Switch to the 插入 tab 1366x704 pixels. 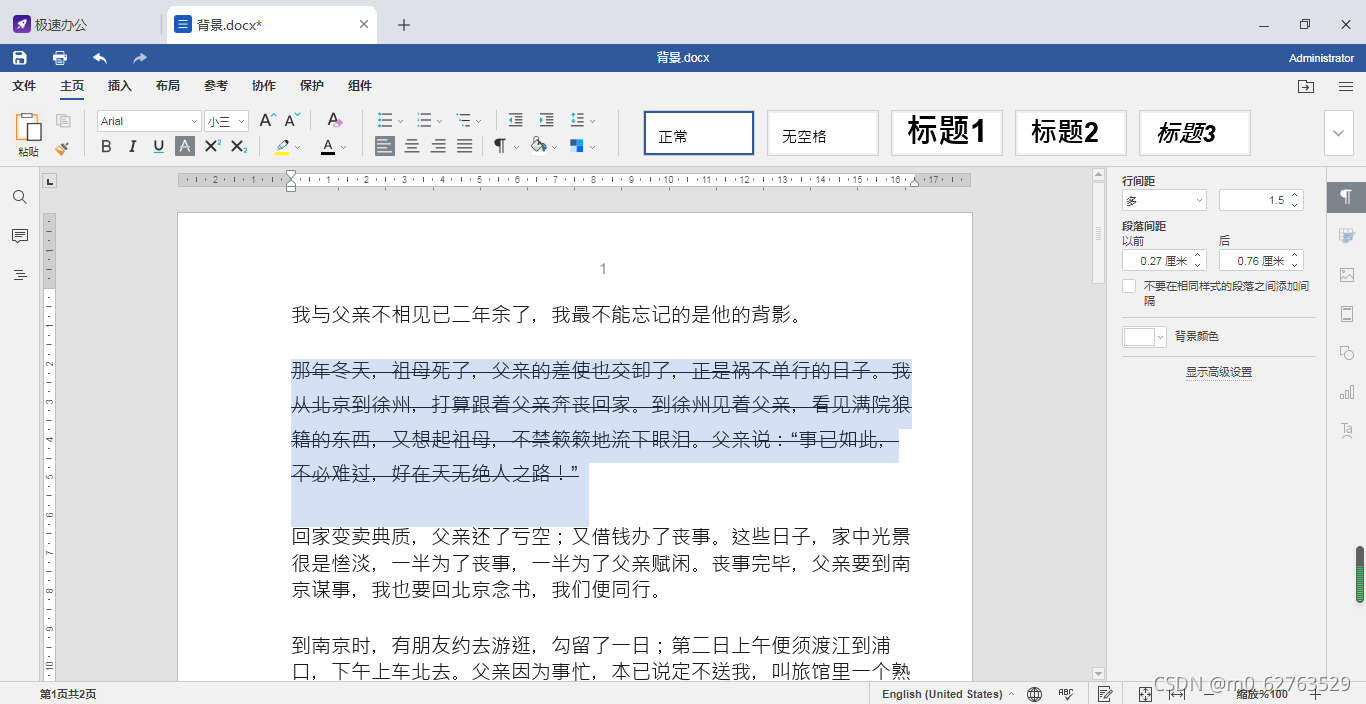120,86
